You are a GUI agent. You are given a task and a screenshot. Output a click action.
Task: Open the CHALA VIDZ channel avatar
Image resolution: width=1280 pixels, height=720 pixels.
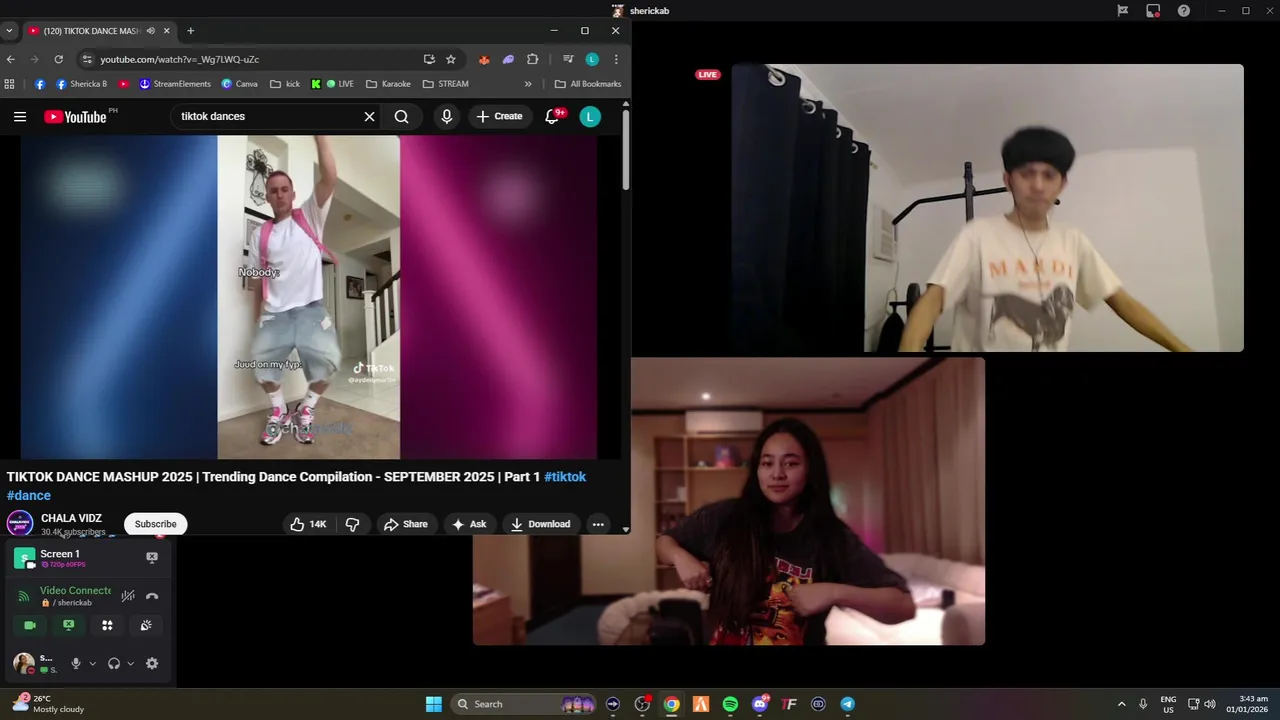click(20, 523)
